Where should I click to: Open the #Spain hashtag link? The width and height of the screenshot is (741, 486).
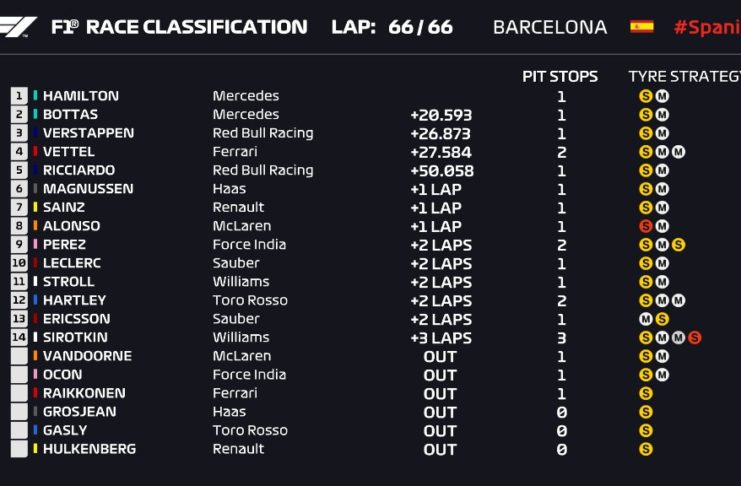point(706,27)
